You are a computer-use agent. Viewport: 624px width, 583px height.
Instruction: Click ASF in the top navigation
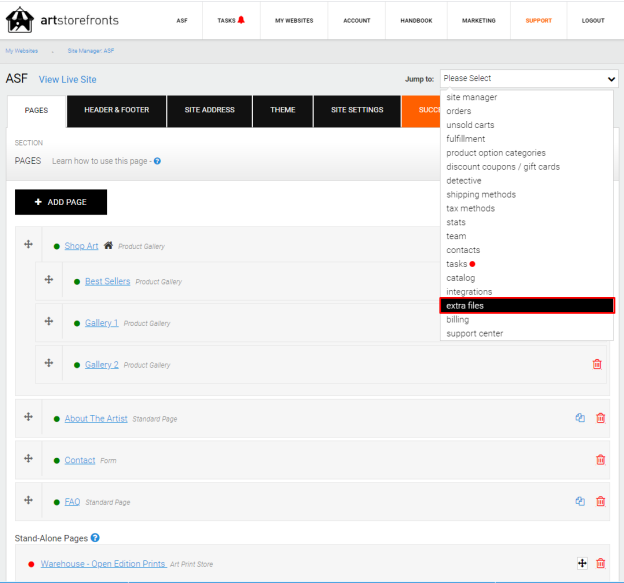click(x=182, y=20)
